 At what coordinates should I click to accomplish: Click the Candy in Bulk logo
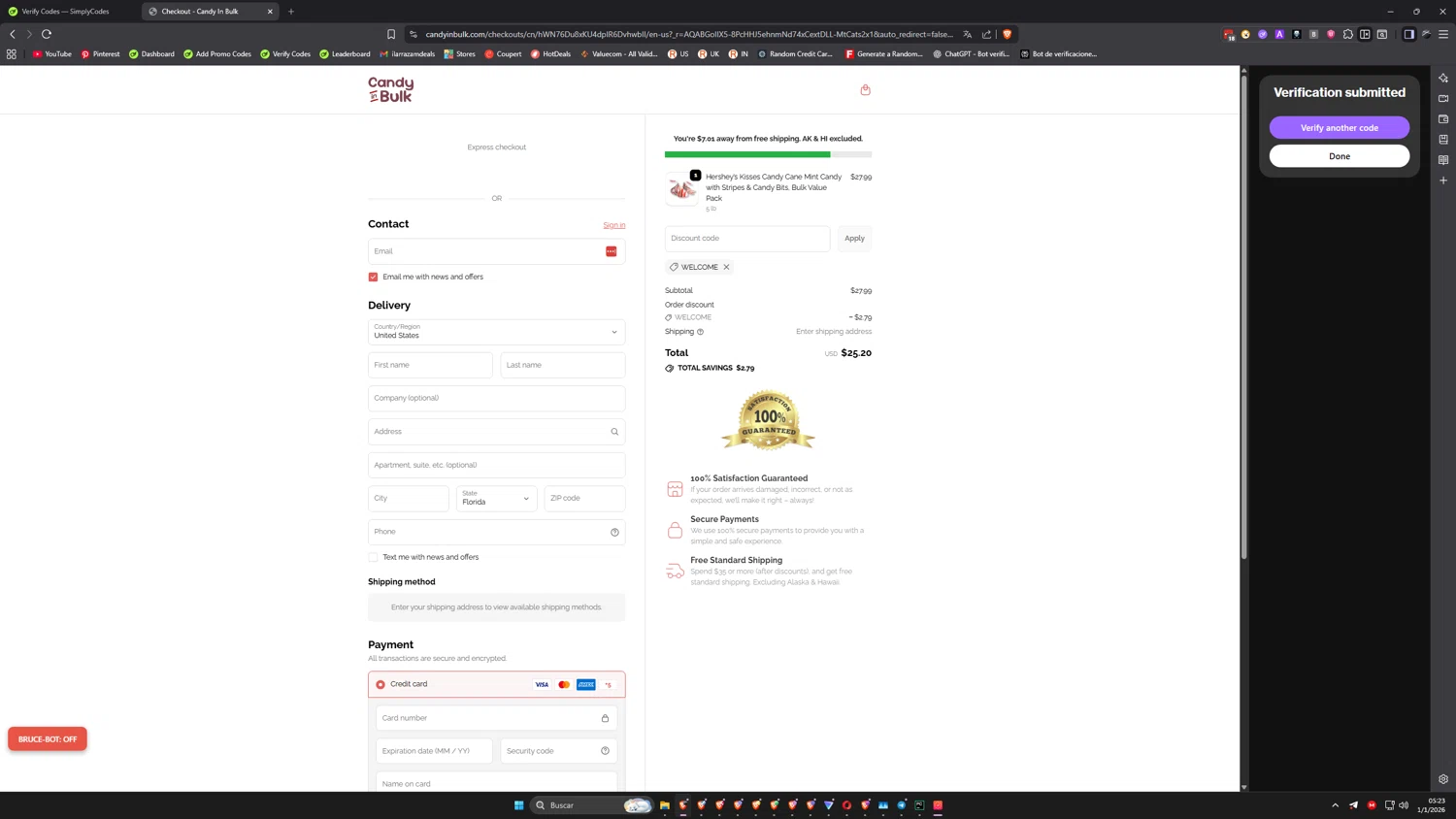point(390,89)
